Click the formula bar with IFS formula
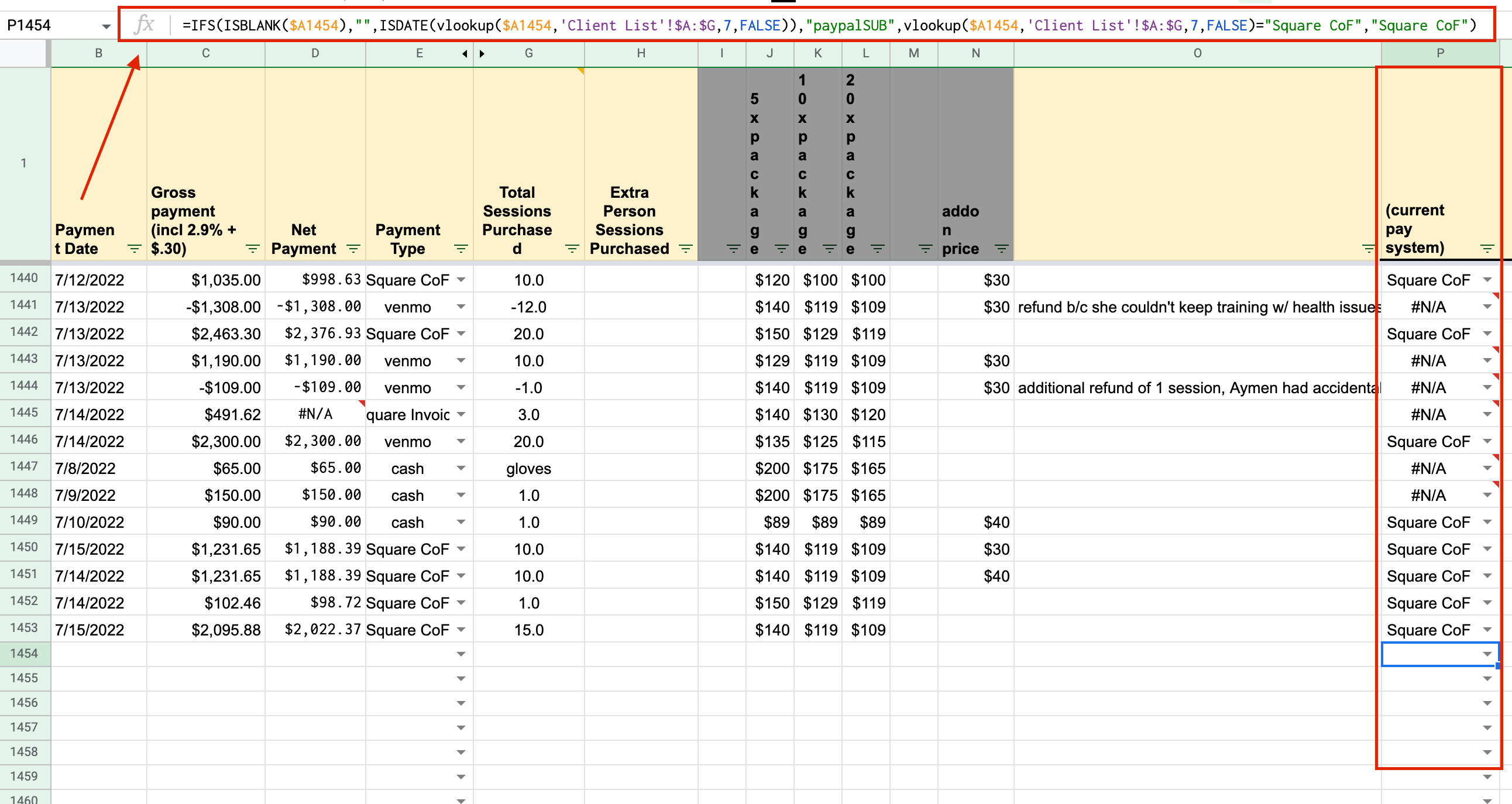1512x804 pixels. 828,25
